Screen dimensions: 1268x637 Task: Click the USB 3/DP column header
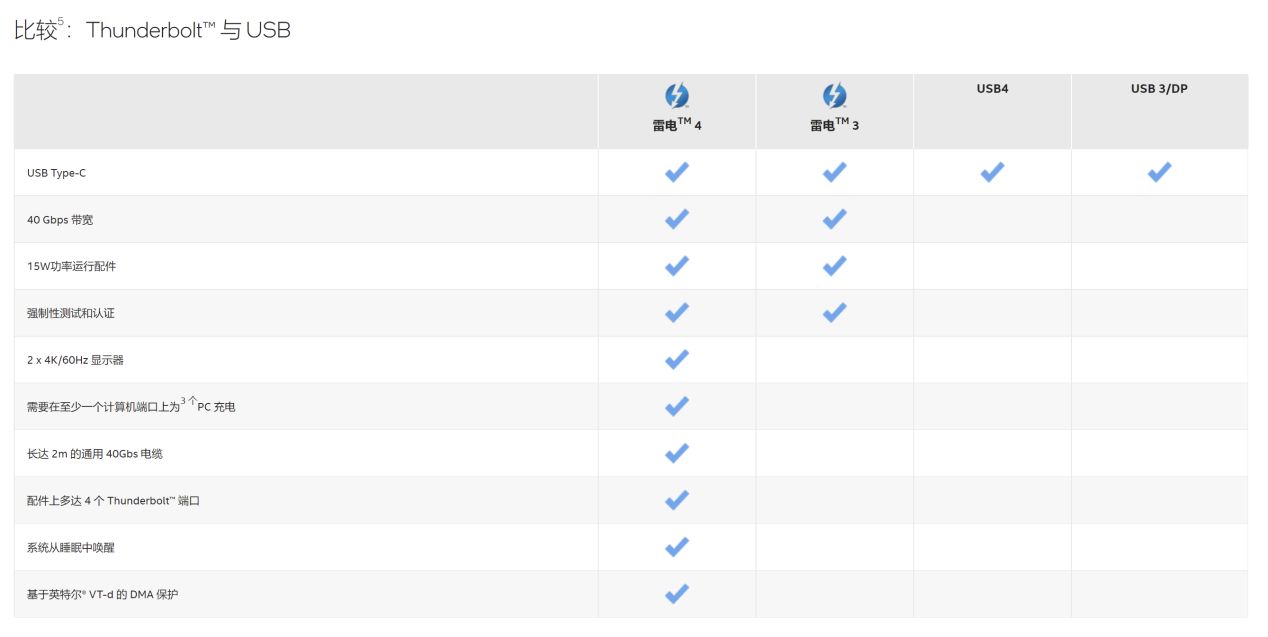[x=1159, y=89]
